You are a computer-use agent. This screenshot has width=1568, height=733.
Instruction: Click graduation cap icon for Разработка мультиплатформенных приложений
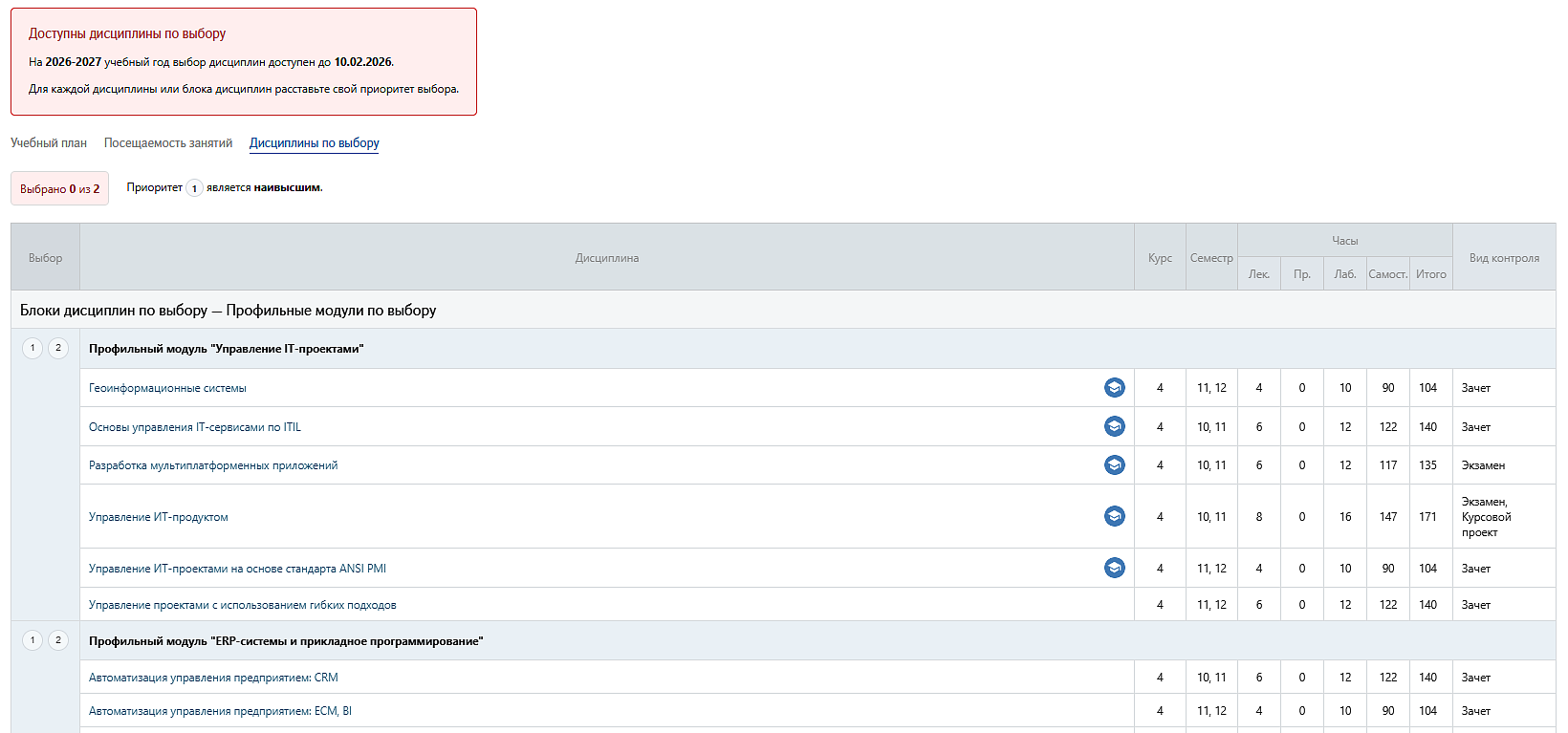1114,464
